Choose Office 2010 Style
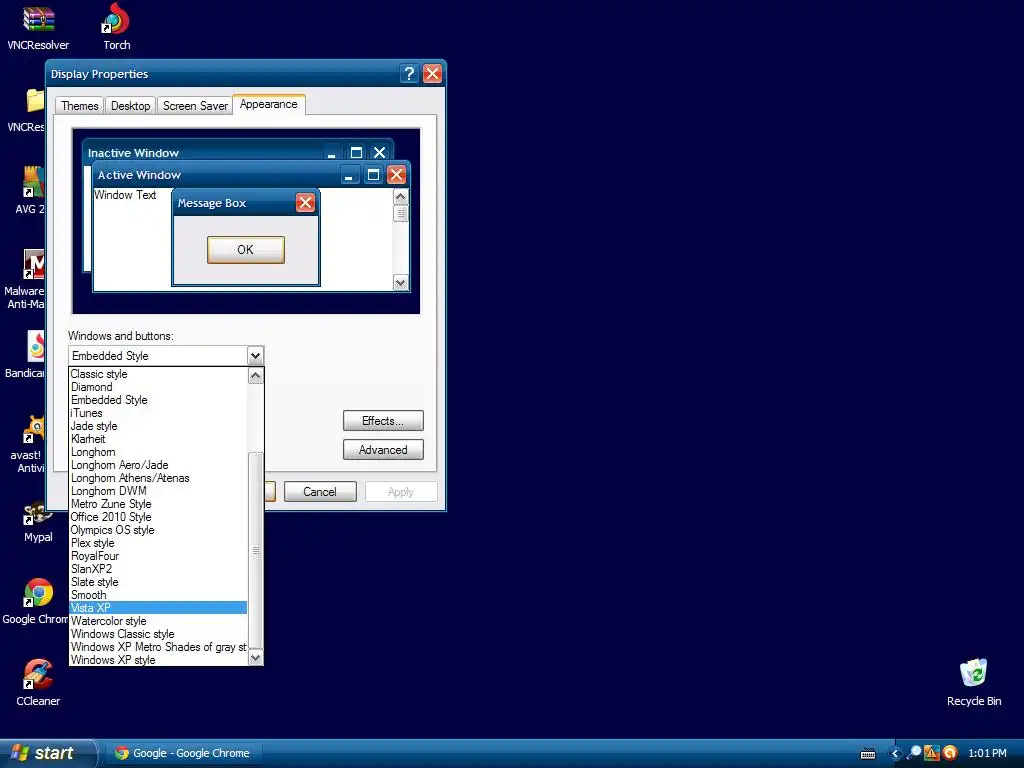 click(x=158, y=517)
